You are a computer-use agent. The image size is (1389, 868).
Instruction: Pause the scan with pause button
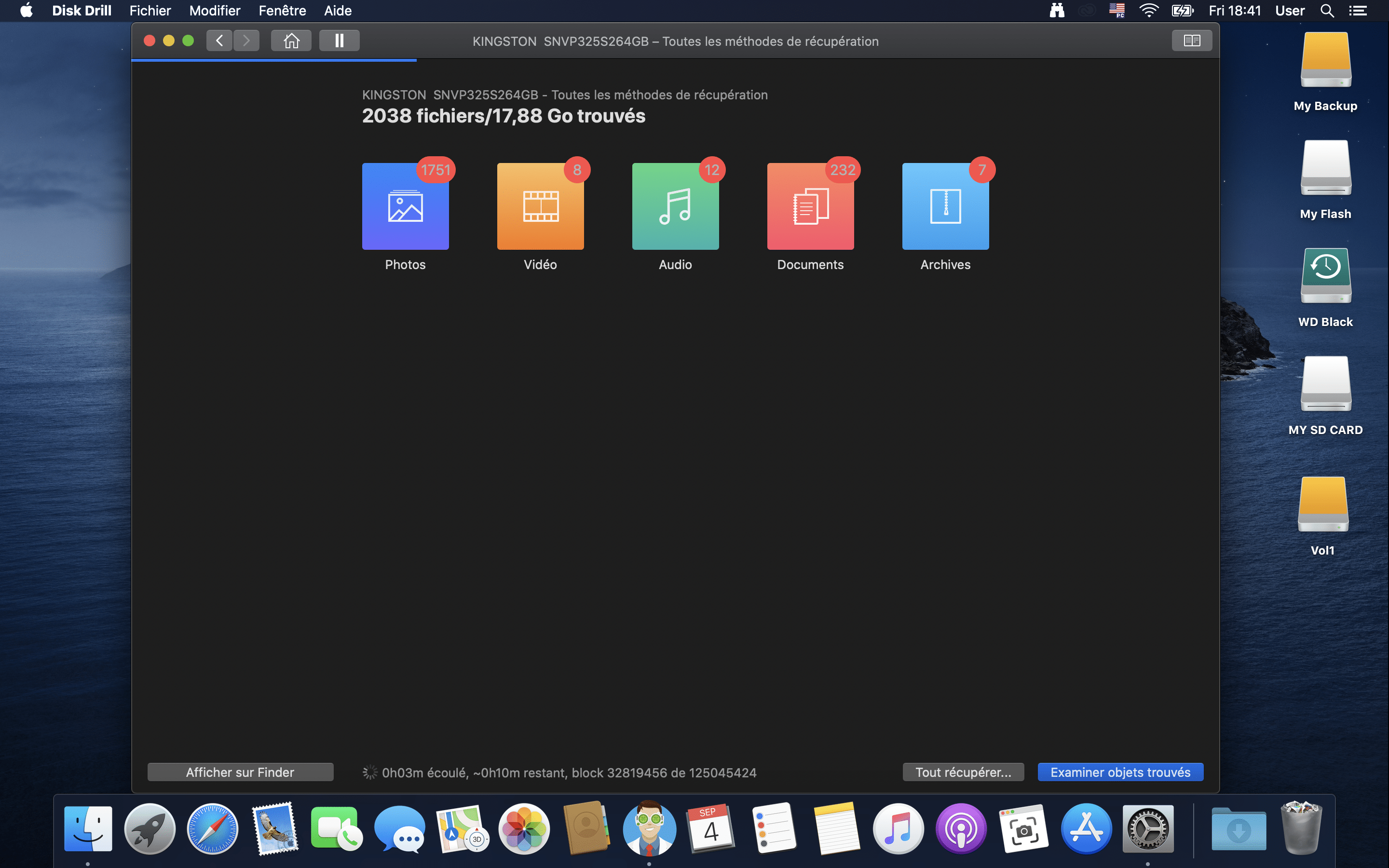pos(339,41)
